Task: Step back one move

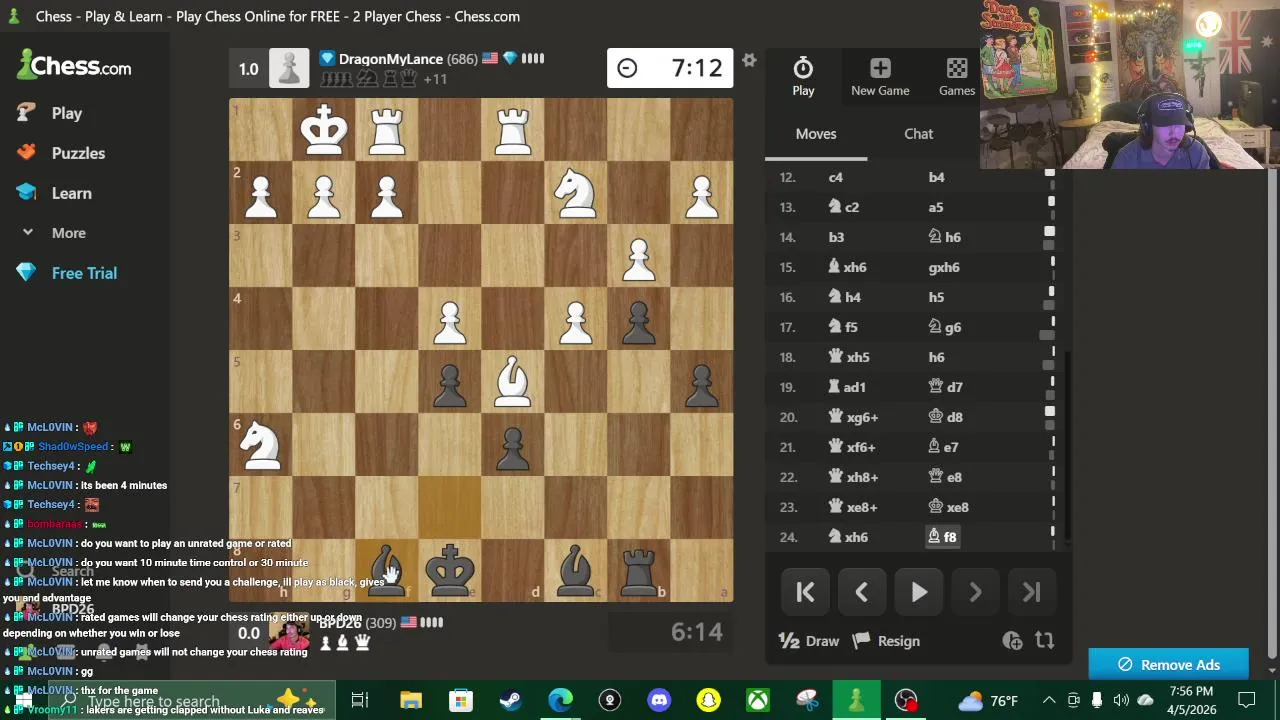Action: click(861, 592)
